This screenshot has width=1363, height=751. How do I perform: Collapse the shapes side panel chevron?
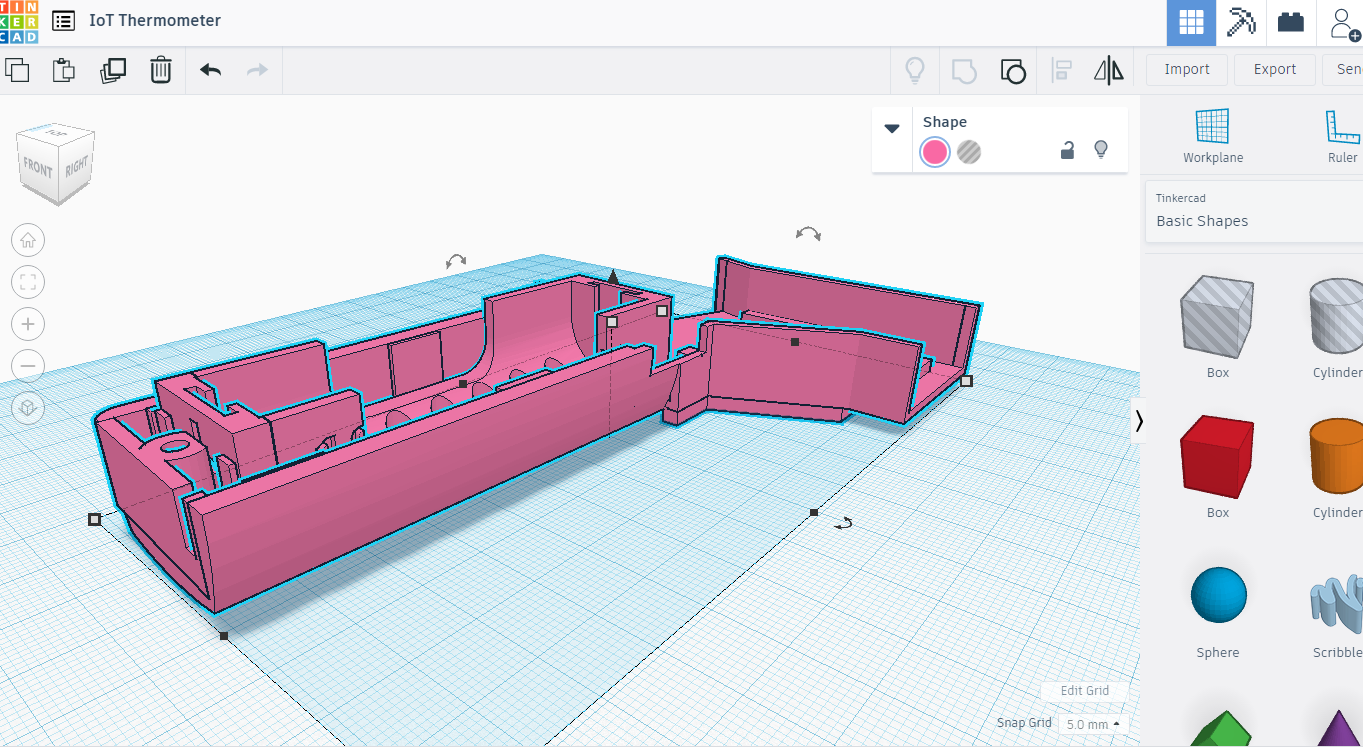click(x=1139, y=421)
